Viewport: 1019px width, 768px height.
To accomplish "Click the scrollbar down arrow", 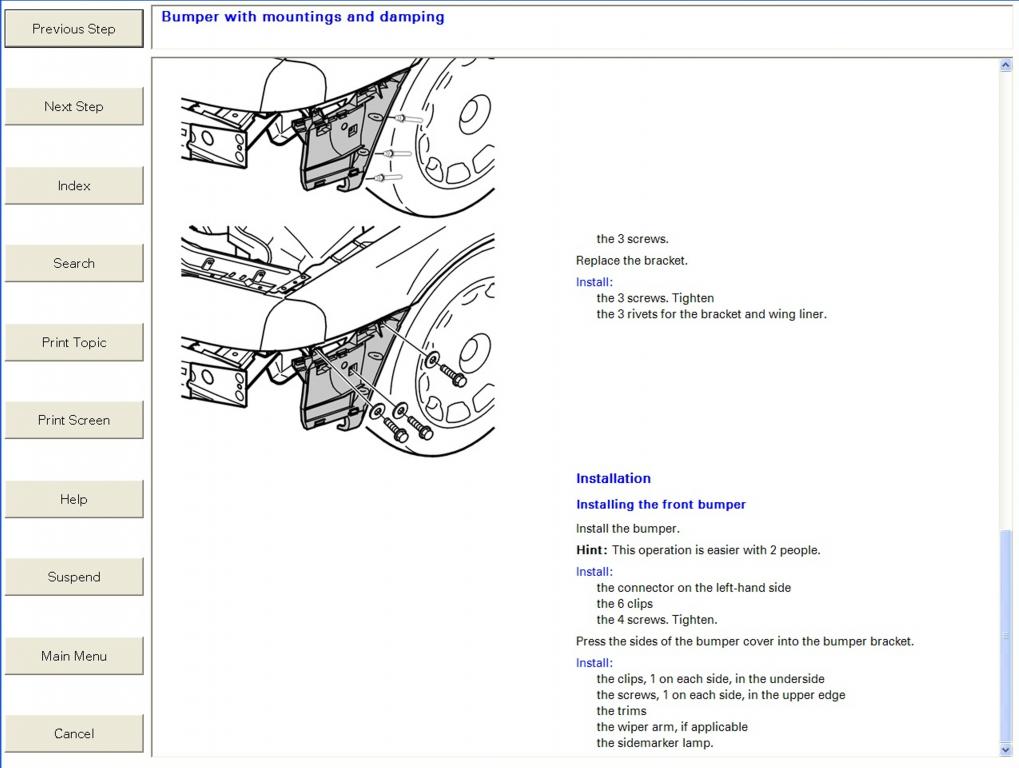I will 1005,750.
